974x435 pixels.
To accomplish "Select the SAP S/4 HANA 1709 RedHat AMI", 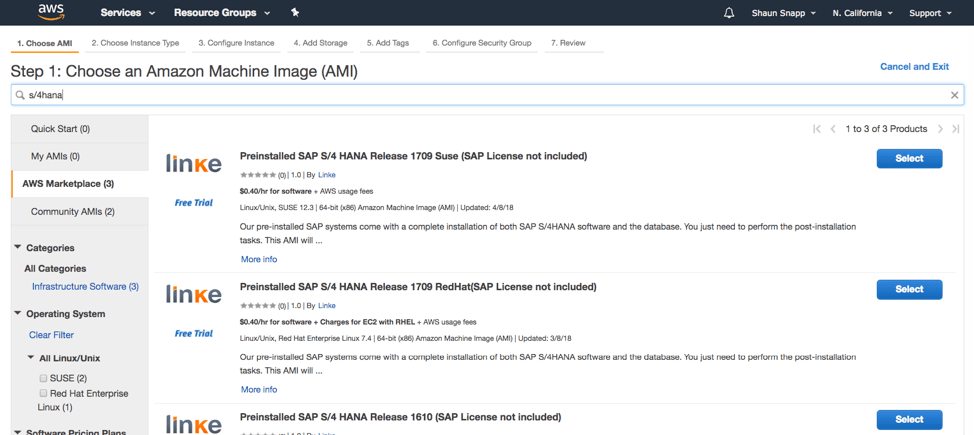I will pyautogui.click(x=909, y=289).
